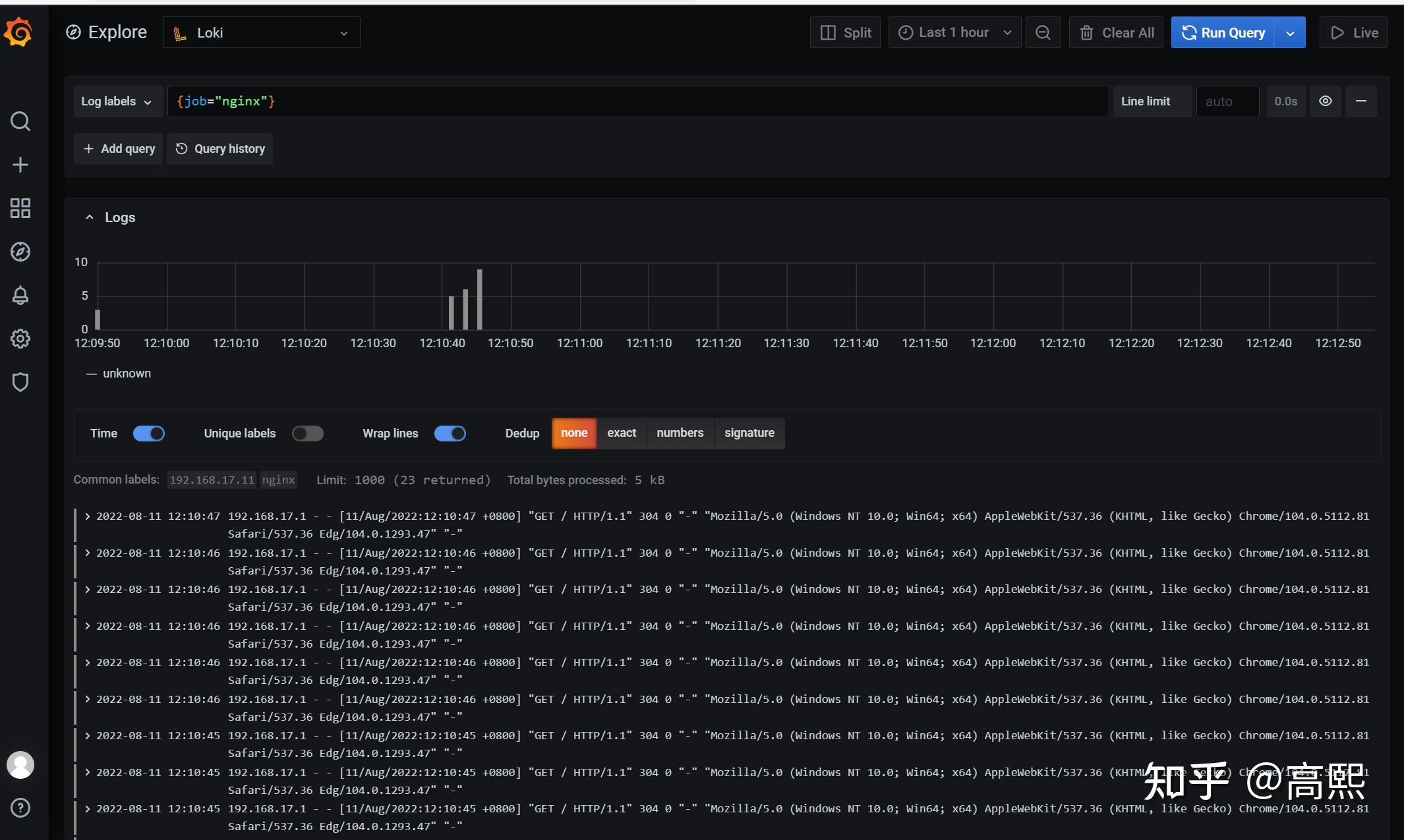Image resolution: width=1404 pixels, height=840 pixels.
Task: Click the Query history button
Action: point(220,149)
